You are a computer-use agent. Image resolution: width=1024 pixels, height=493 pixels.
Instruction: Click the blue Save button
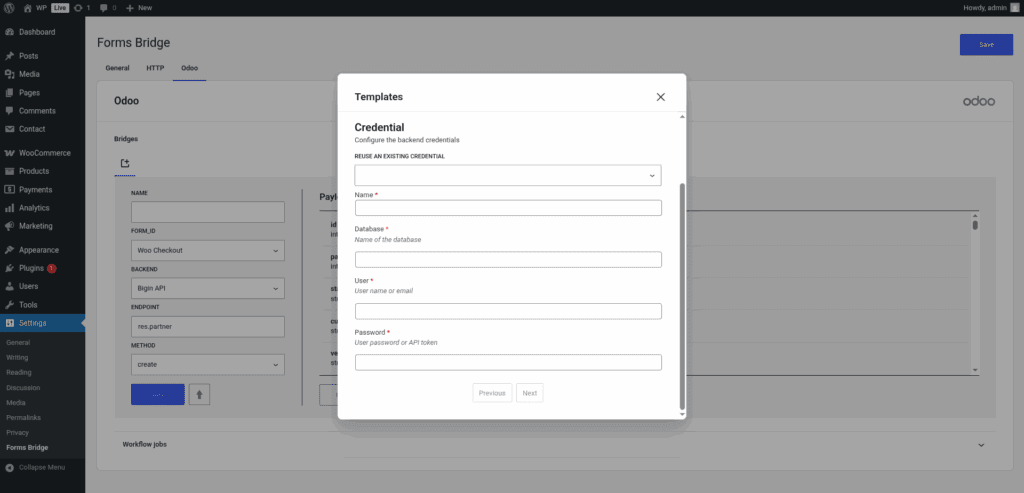(986, 44)
